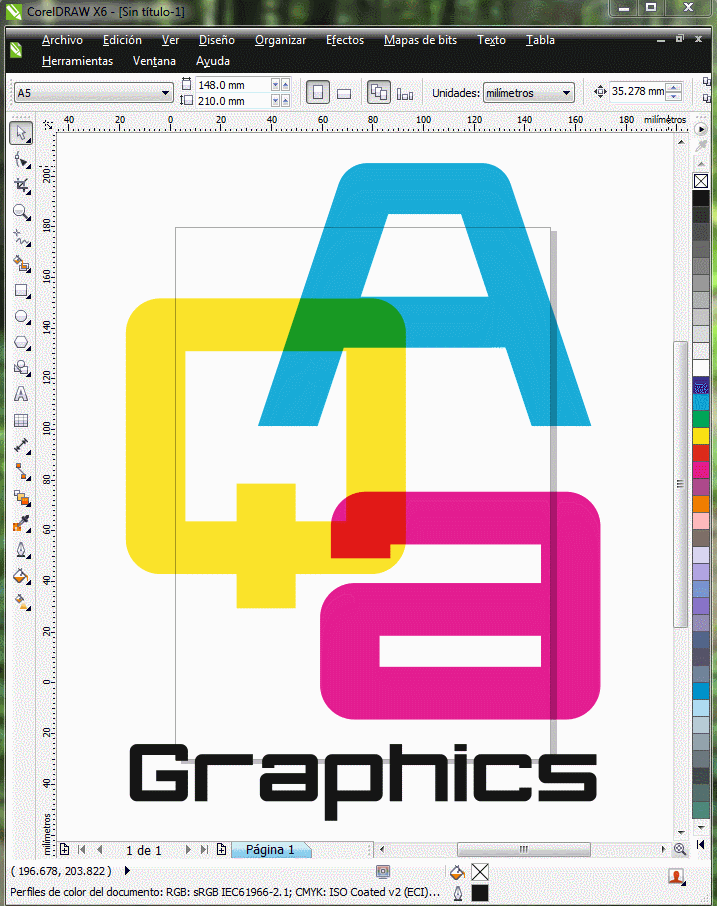Image resolution: width=717 pixels, height=906 pixels.
Task: Select the Zoom tool in toolbox
Action: click(x=21, y=212)
